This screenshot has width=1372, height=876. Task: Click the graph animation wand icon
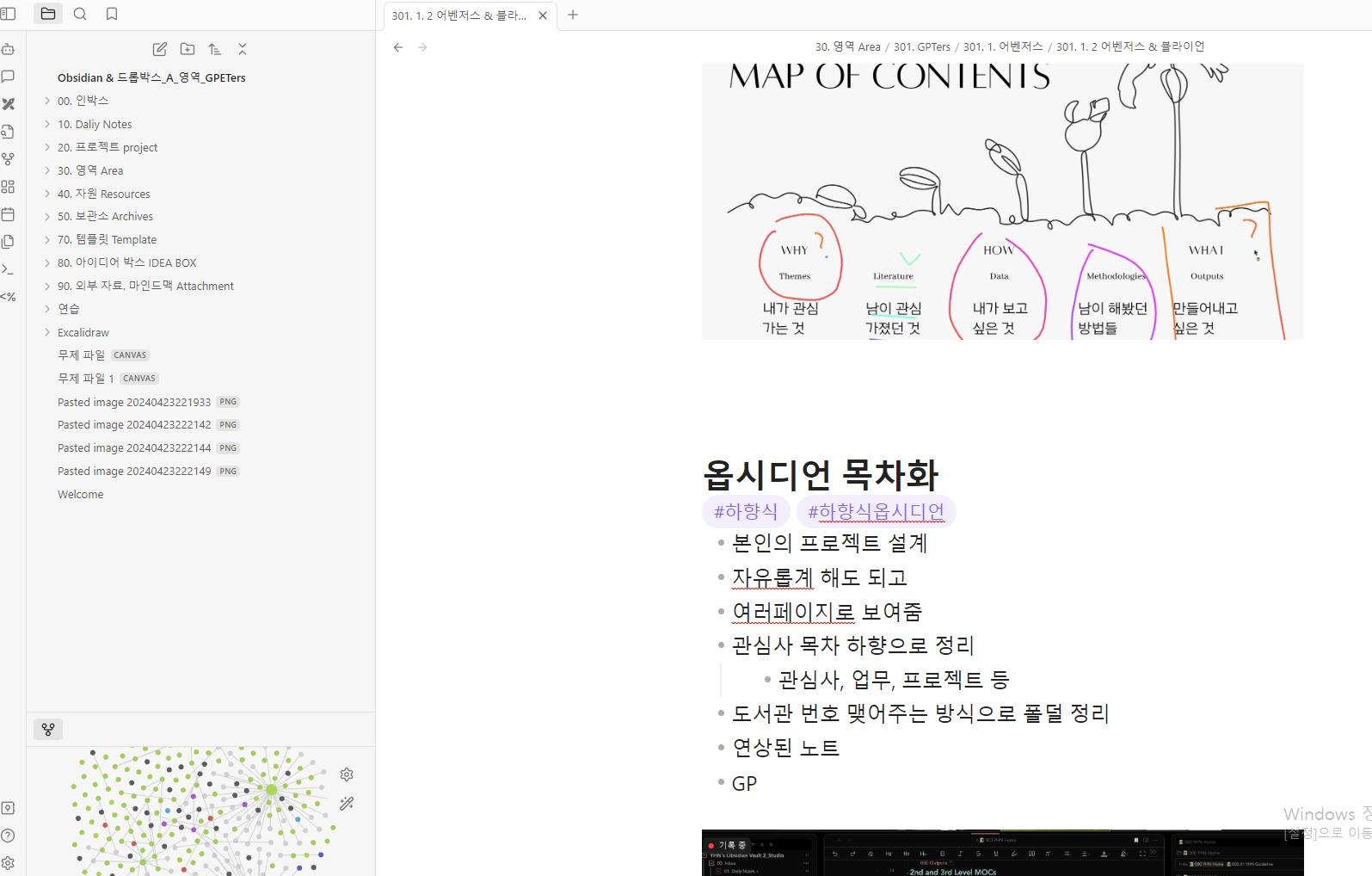[x=347, y=803]
